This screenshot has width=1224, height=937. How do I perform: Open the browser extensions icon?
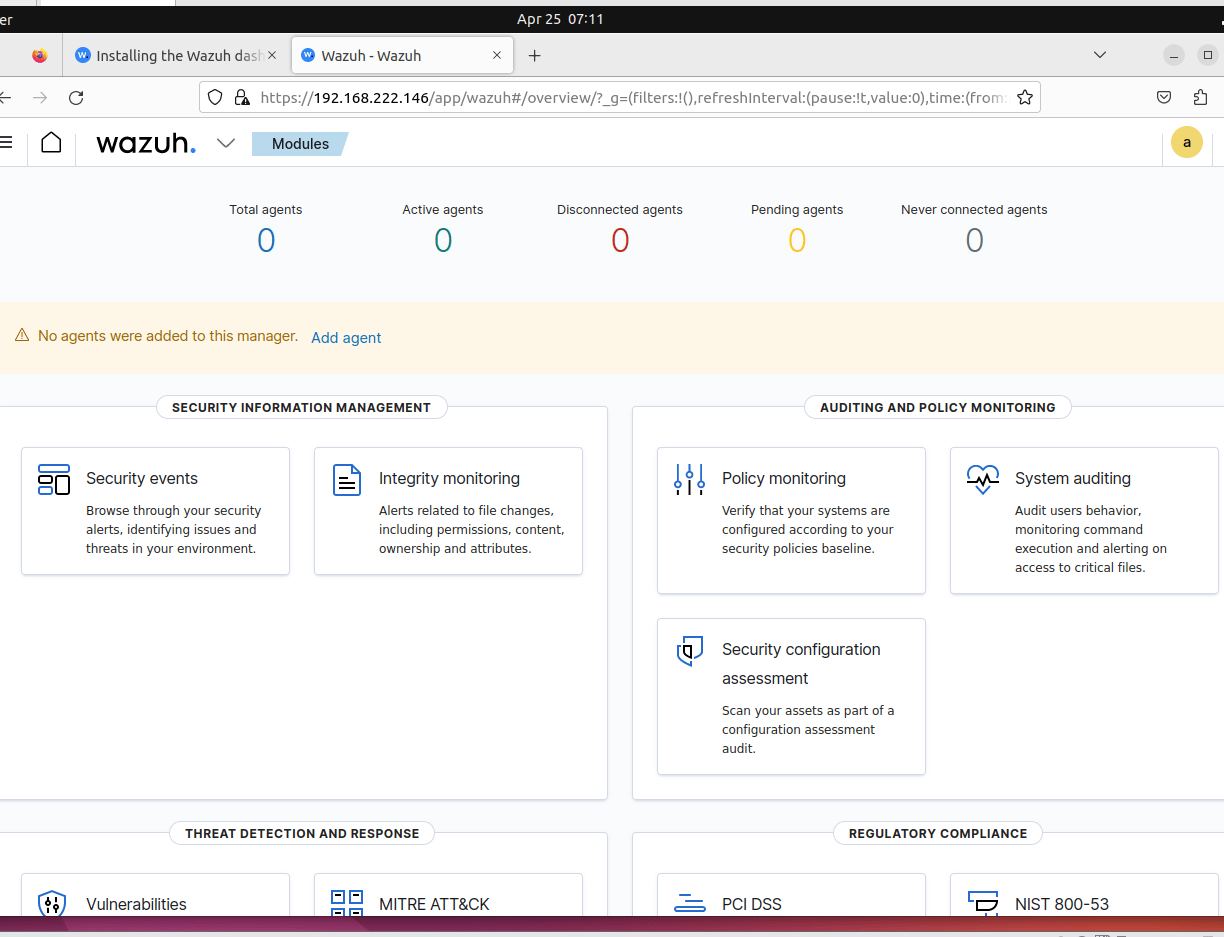[x=1201, y=97]
